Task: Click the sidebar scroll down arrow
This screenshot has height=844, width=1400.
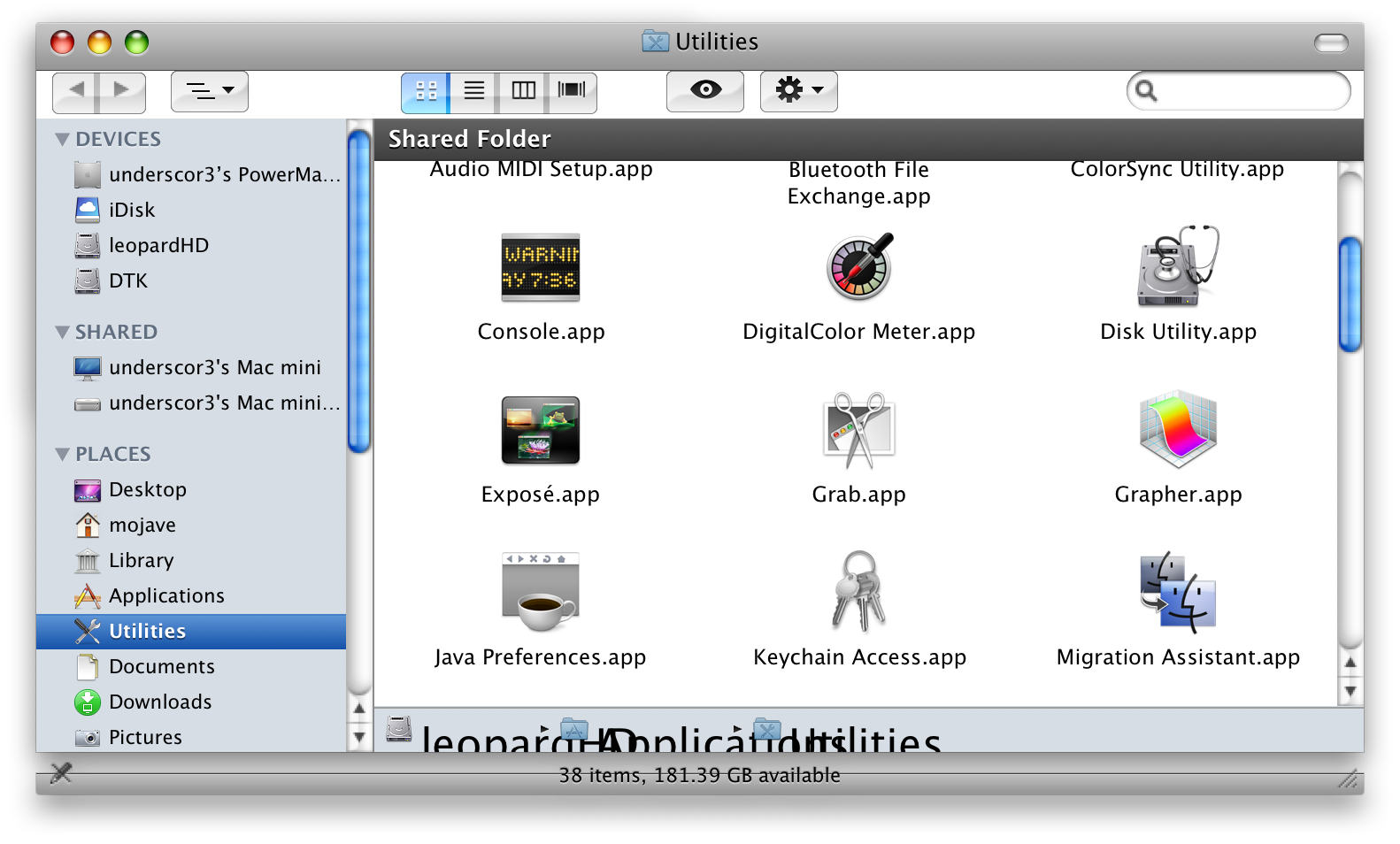Action: pyautogui.click(x=358, y=736)
